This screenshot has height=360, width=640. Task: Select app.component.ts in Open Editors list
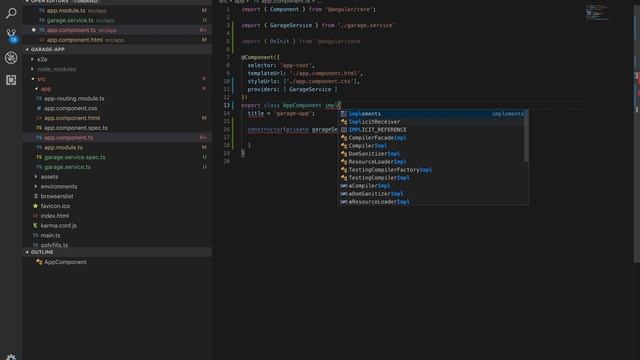117,30
